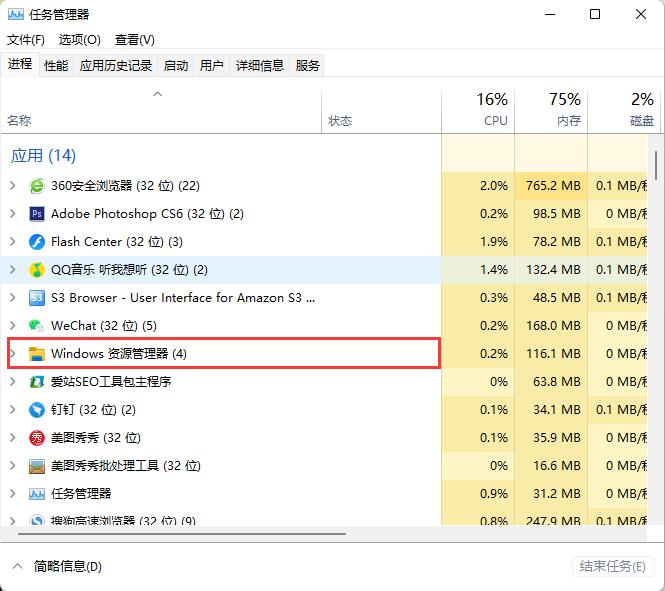Click the 765.2 MB memory cell
Viewport: 665px width, 591px height.
coord(551,186)
